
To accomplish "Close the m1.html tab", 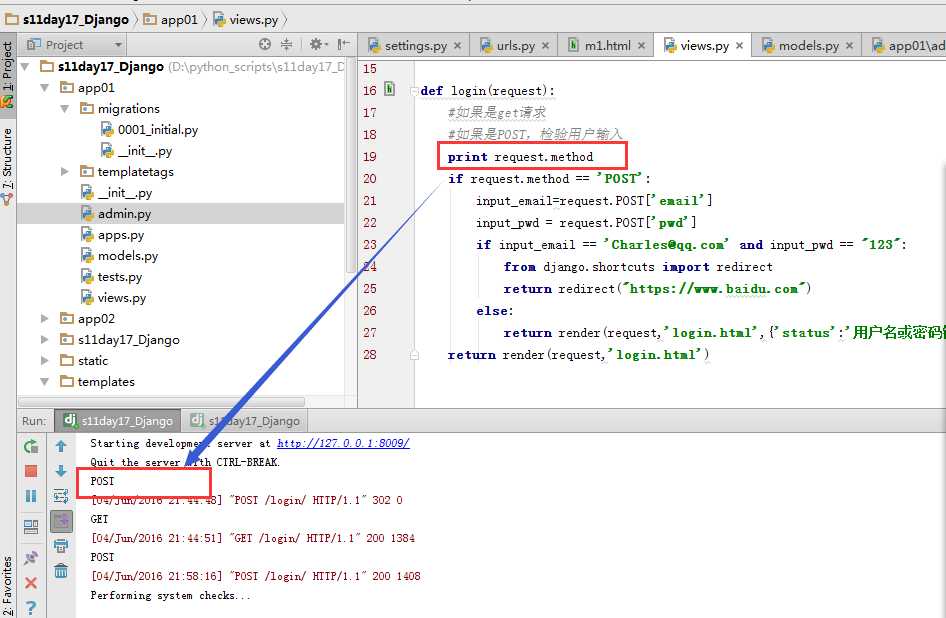I will coord(641,46).
